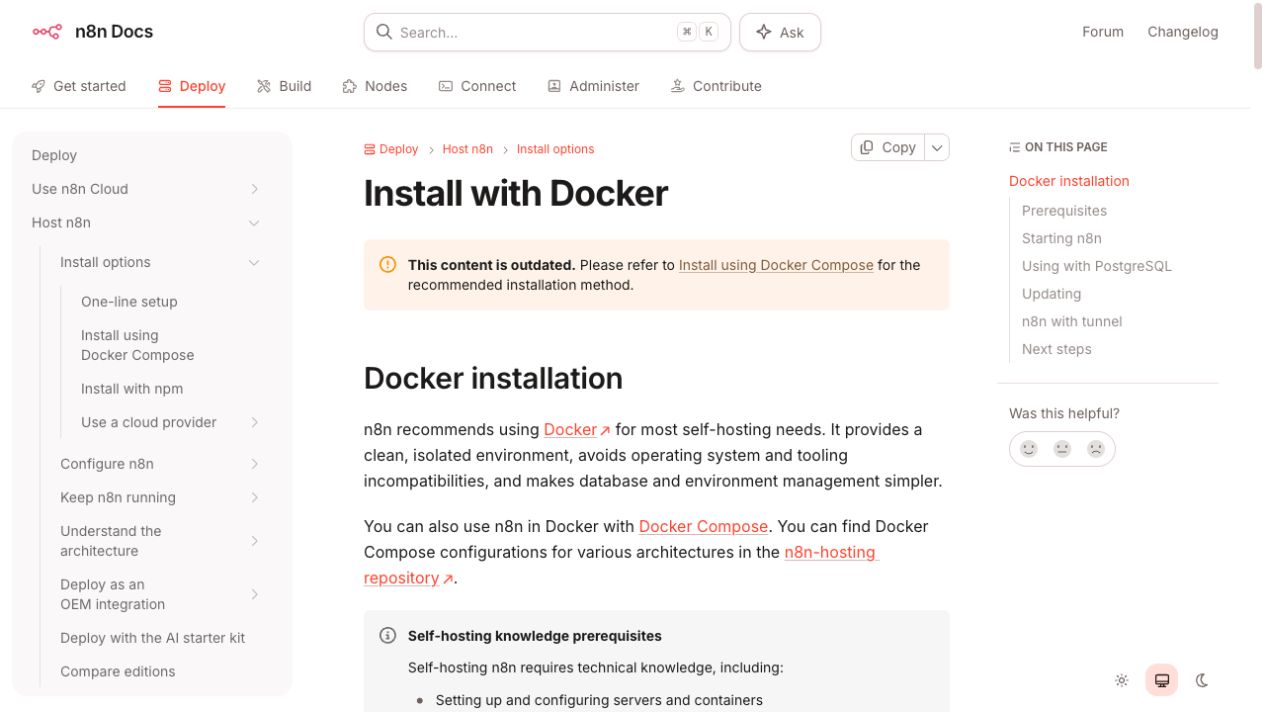Click the search magnifier icon

[x=384, y=32]
